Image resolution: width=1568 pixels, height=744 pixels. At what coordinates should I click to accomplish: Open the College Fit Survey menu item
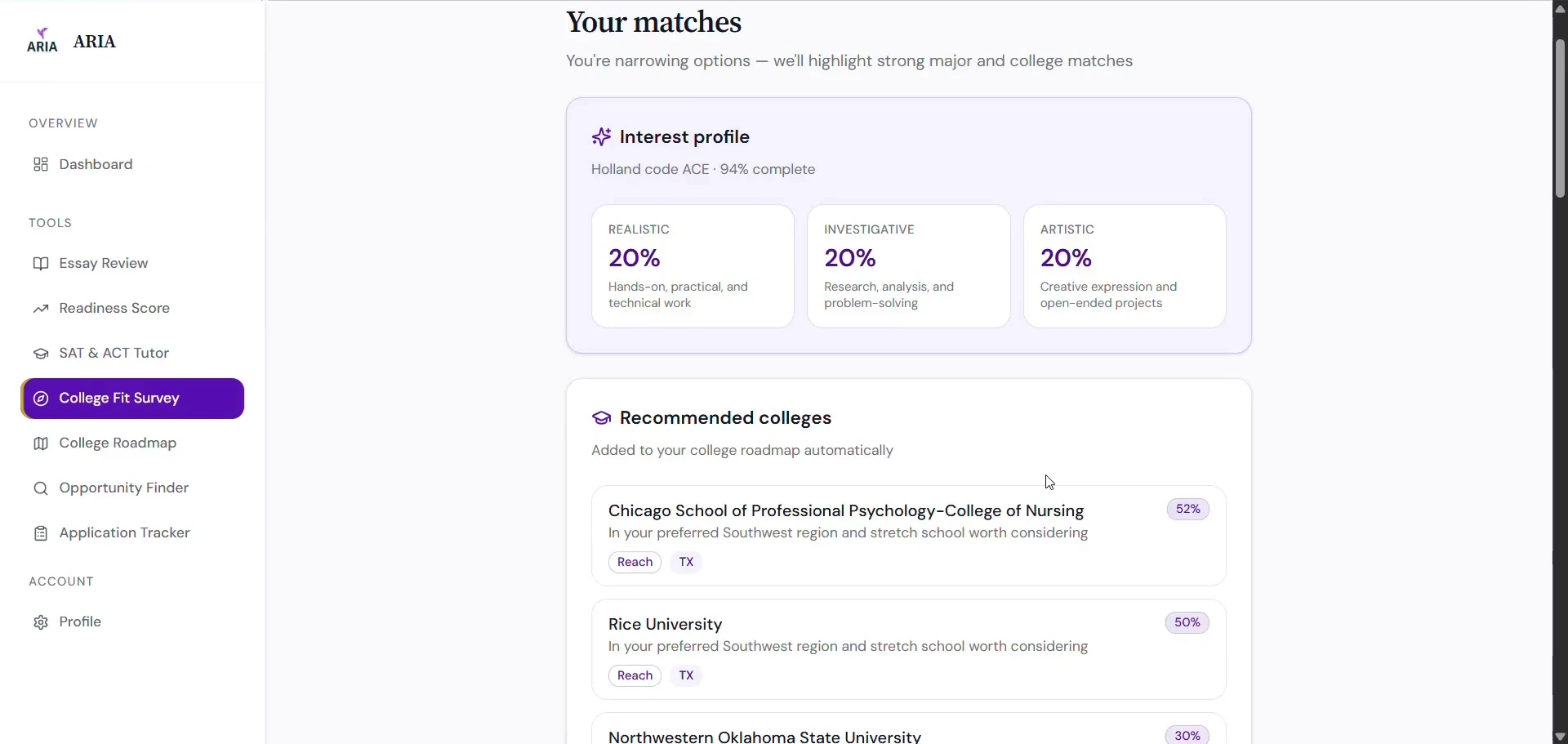pyautogui.click(x=132, y=399)
